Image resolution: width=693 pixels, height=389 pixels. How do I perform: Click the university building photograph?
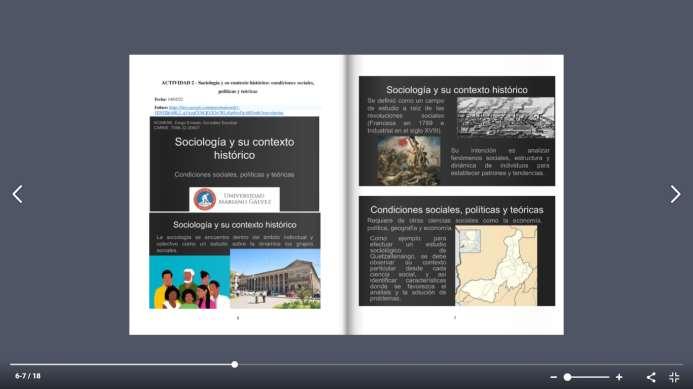pos(275,278)
